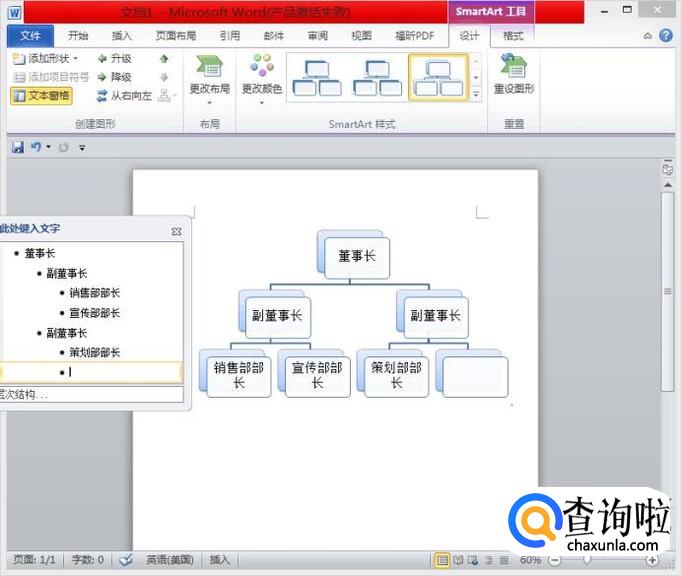Click the empty bullet input line
682x576 pixels.
tap(91, 372)
